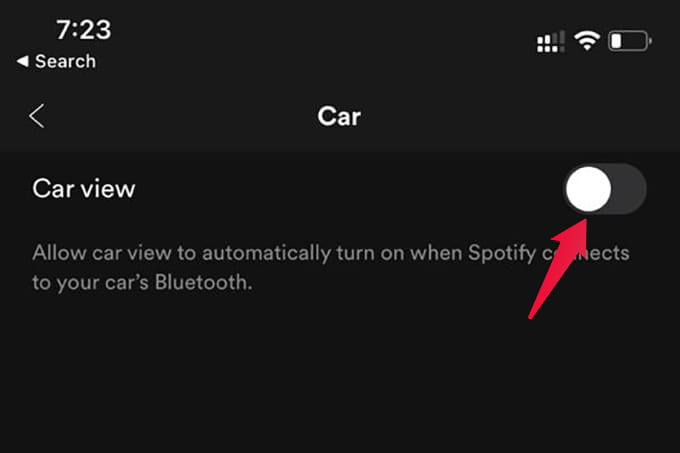Tap the word 'Search' beside the triangle
The width and height of the screenshot is (680, 453).
65,61
